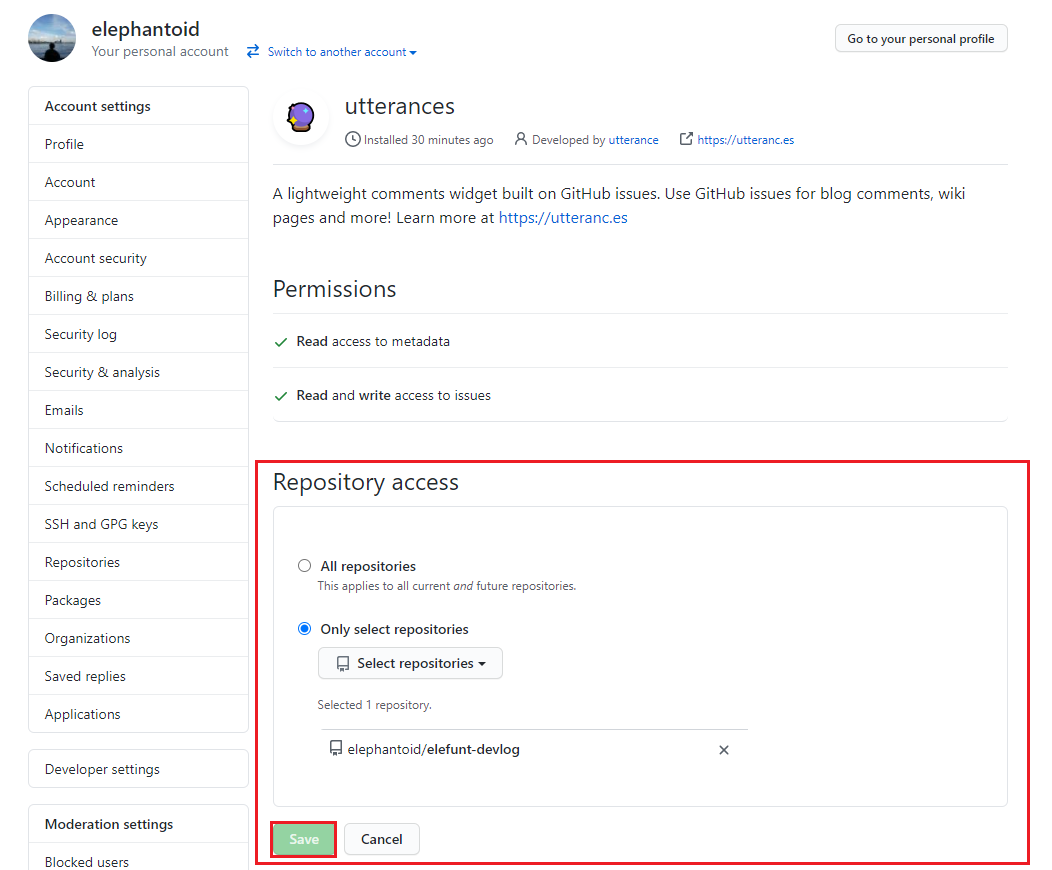
Task: Click the elephantoid profile avatar picture
Action: tap(52, 38)
